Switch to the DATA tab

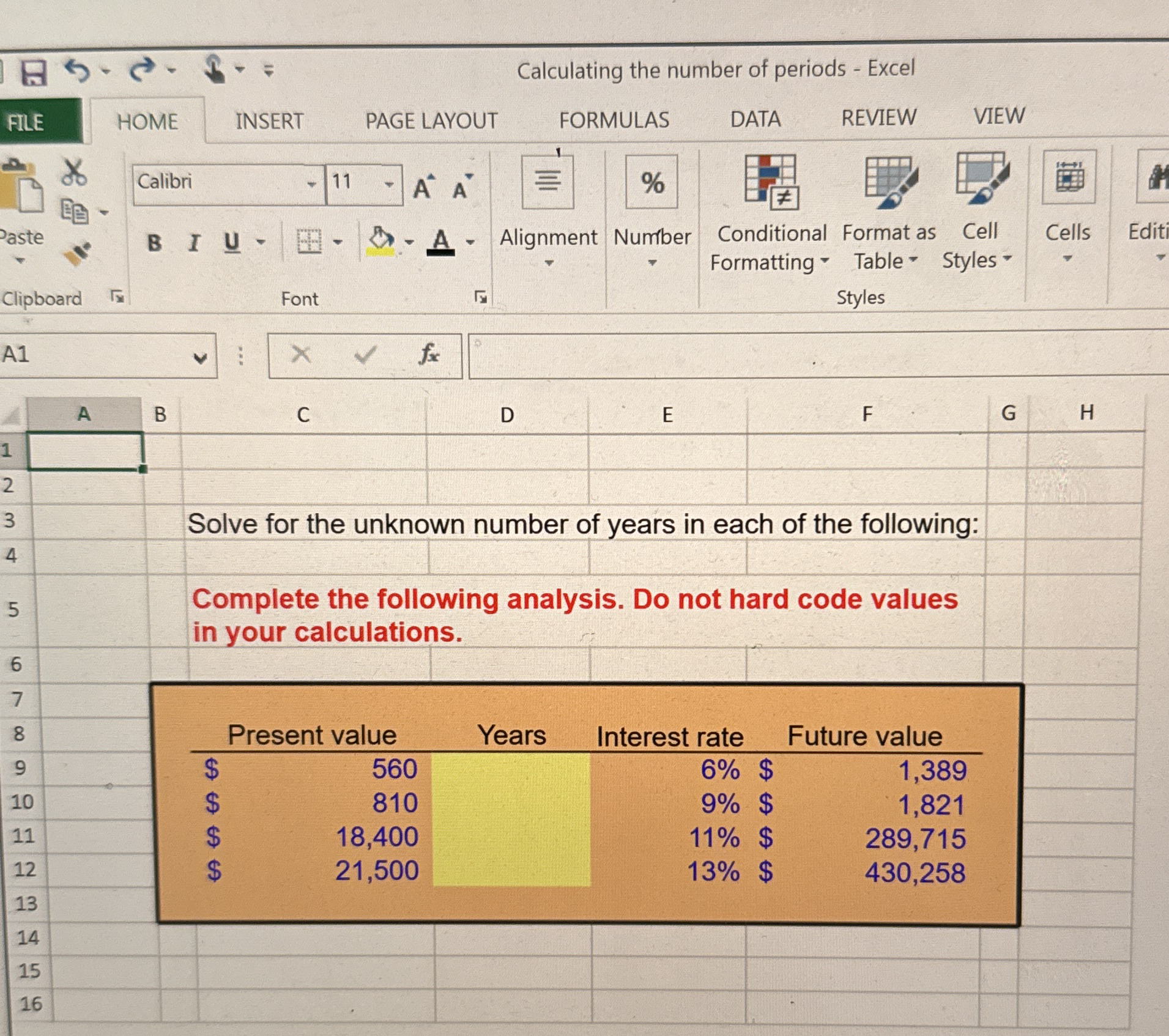[x=755, y=119]
